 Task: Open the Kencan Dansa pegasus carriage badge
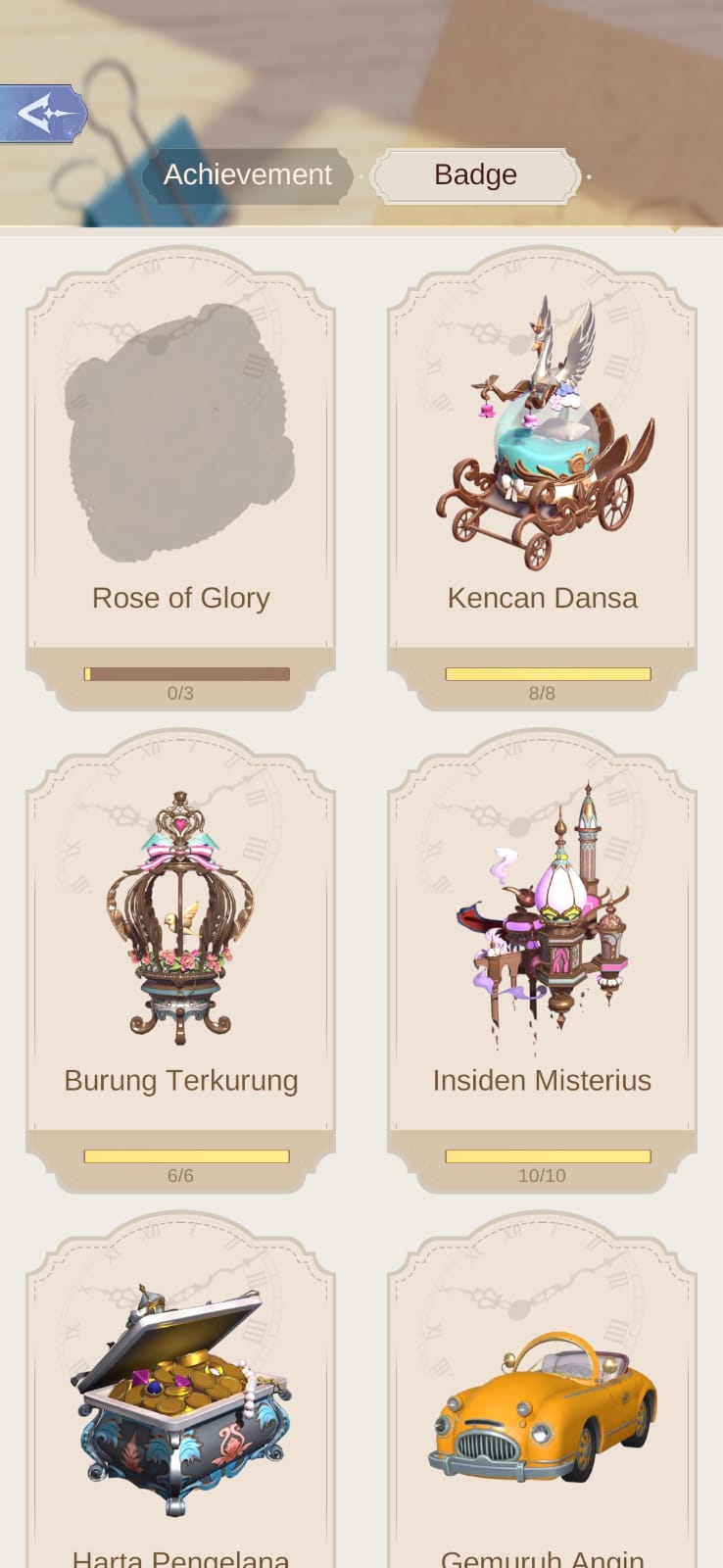point(544,433)
